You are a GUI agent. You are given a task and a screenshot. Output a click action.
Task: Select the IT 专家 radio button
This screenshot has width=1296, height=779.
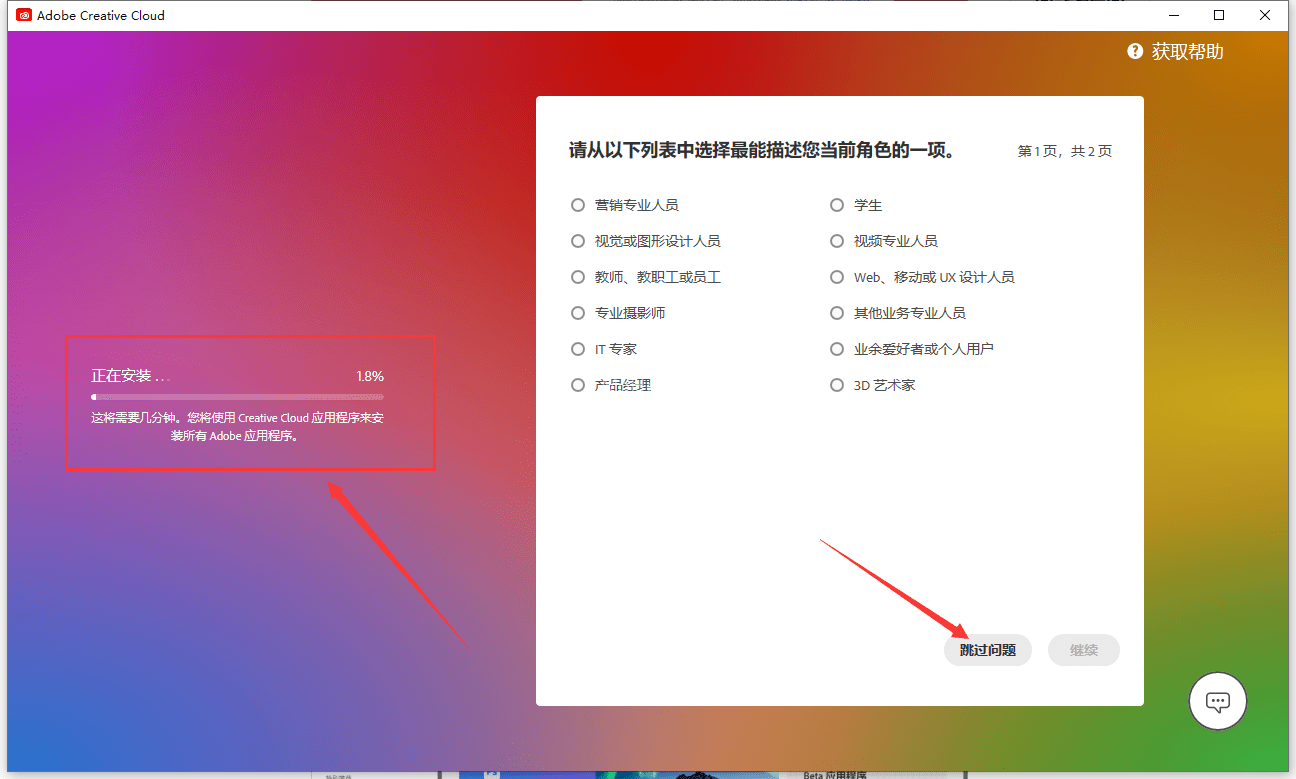click(x=578, y=349)
